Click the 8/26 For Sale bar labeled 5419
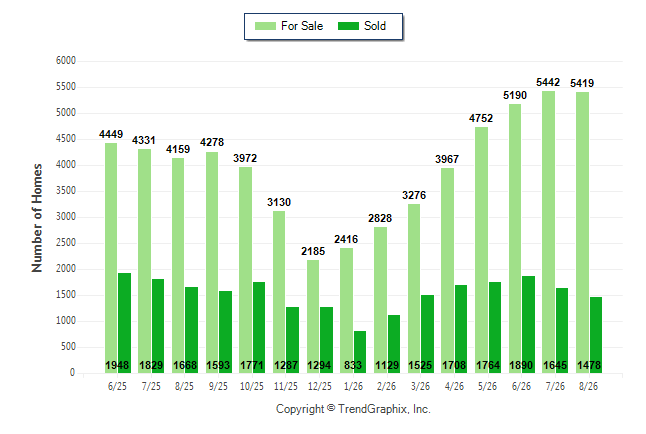 click(x=583, y=233)
